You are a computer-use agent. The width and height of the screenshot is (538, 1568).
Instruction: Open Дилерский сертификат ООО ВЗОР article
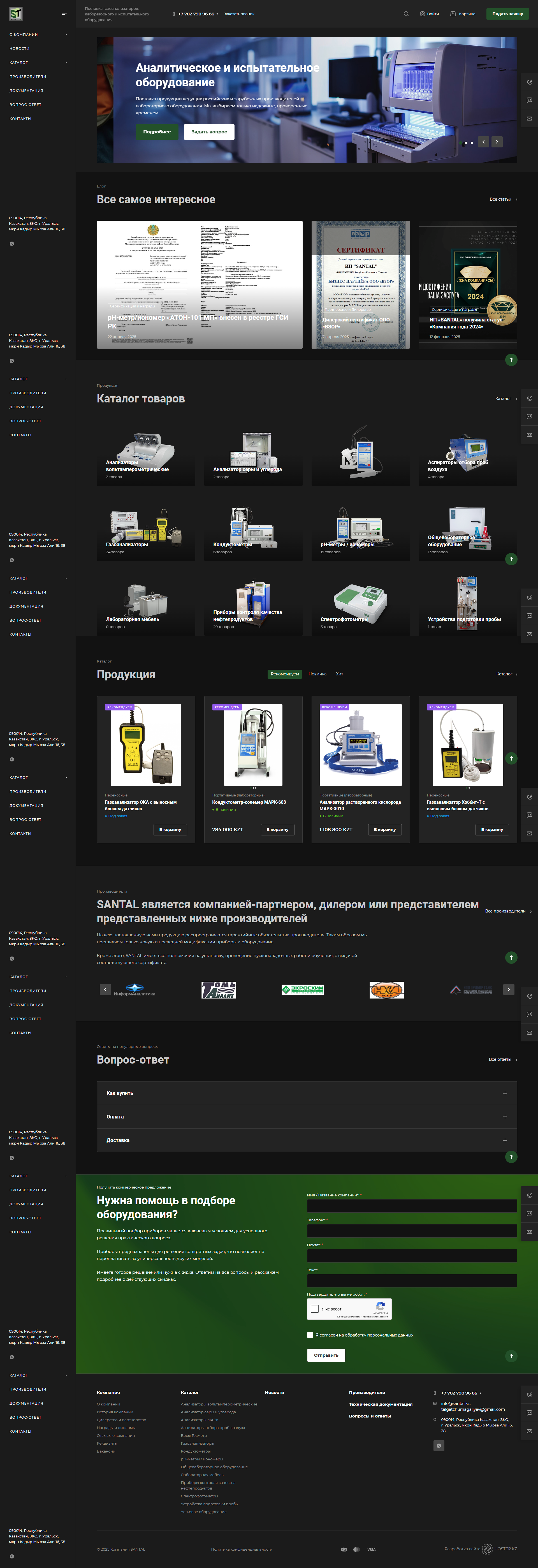pyautogui.click(x=360, y=284)
